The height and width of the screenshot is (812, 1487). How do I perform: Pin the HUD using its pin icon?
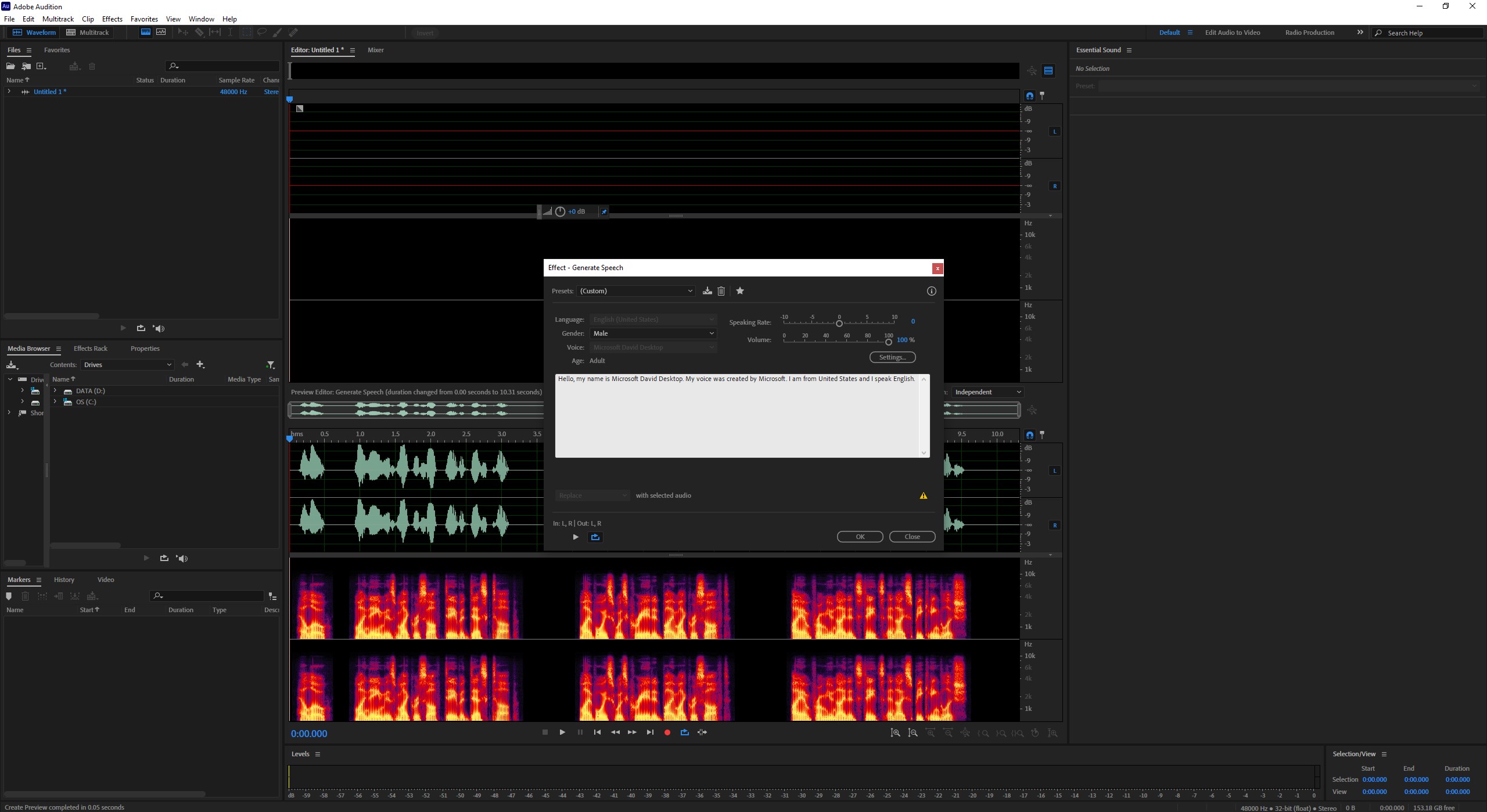[604, 211]
